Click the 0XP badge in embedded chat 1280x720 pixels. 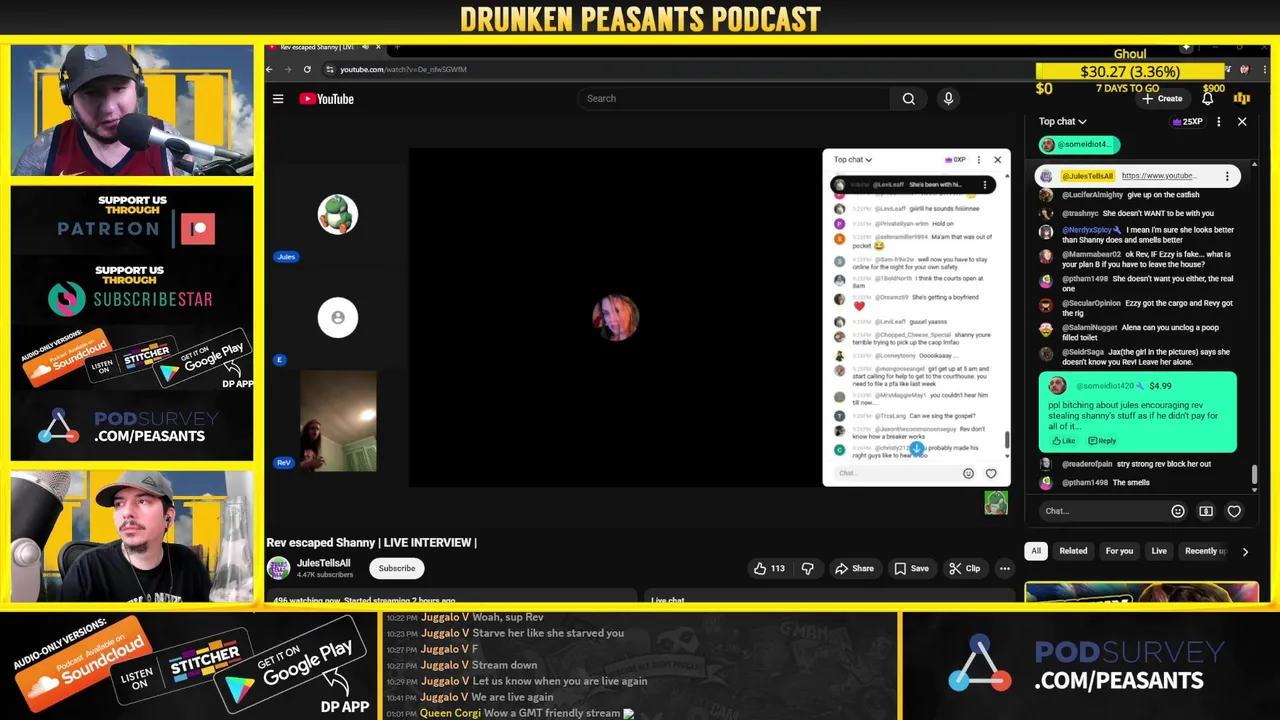coord(955,160)
